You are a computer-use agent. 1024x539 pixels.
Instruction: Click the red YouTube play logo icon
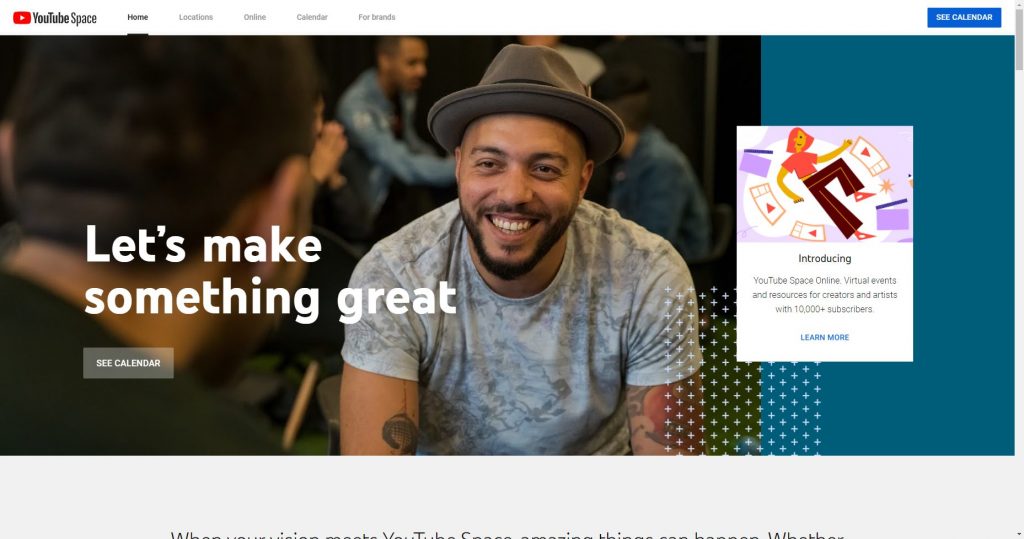pyautogui.click(x=22, y=18)
